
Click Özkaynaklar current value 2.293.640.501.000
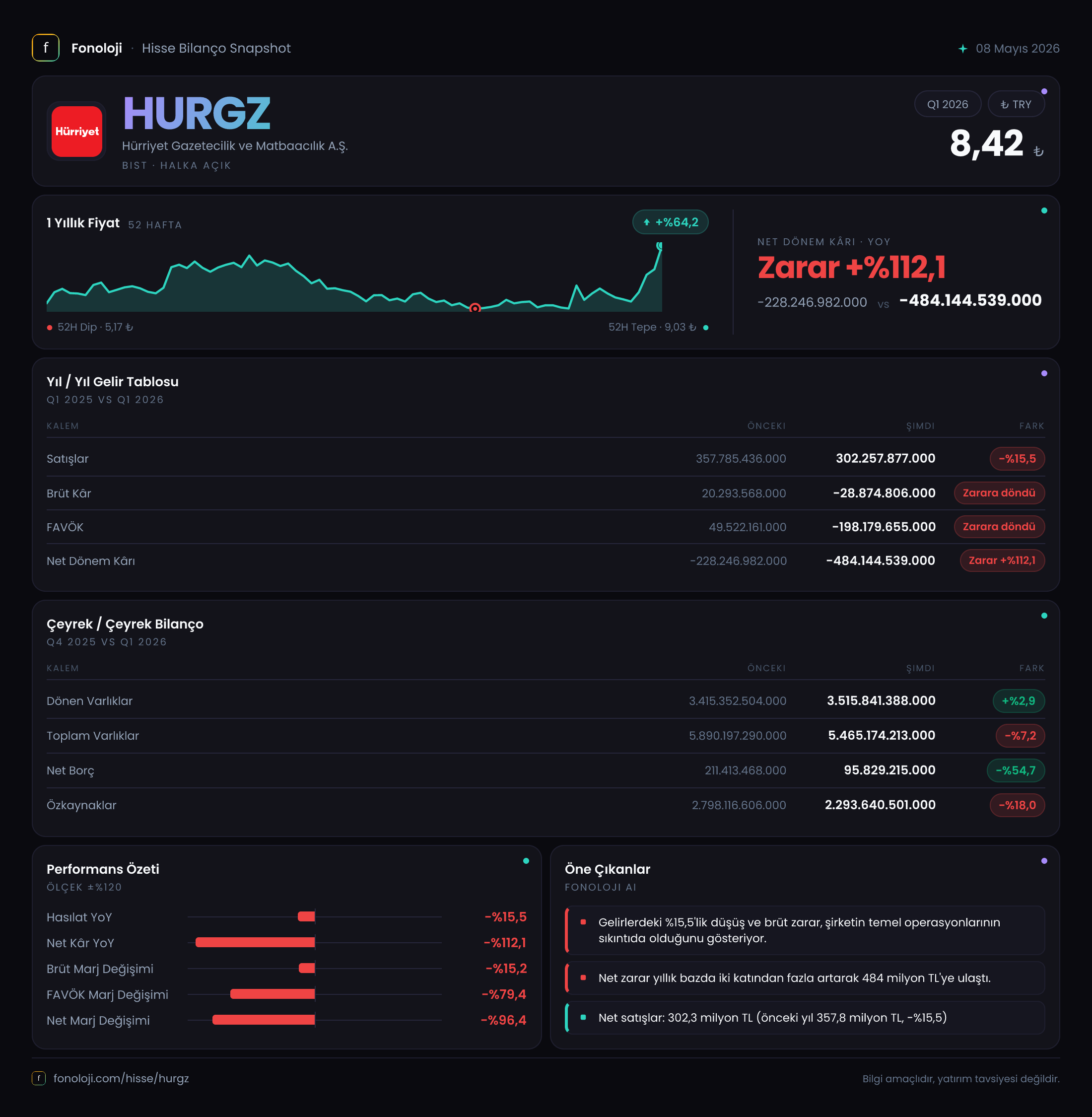[x=880, y=805]
